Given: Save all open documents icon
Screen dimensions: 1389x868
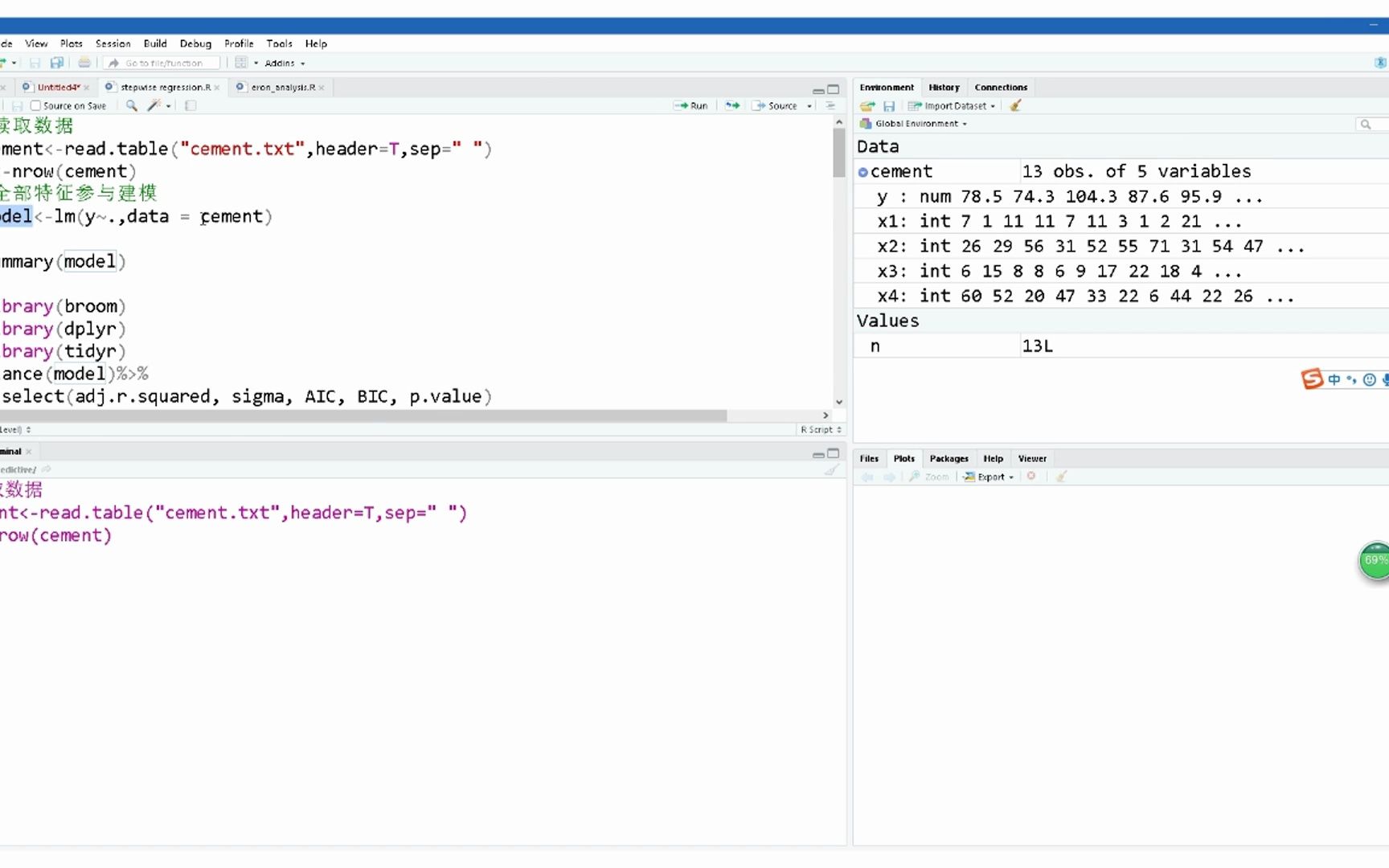Looking at the screenshot, I should (56, 63).
